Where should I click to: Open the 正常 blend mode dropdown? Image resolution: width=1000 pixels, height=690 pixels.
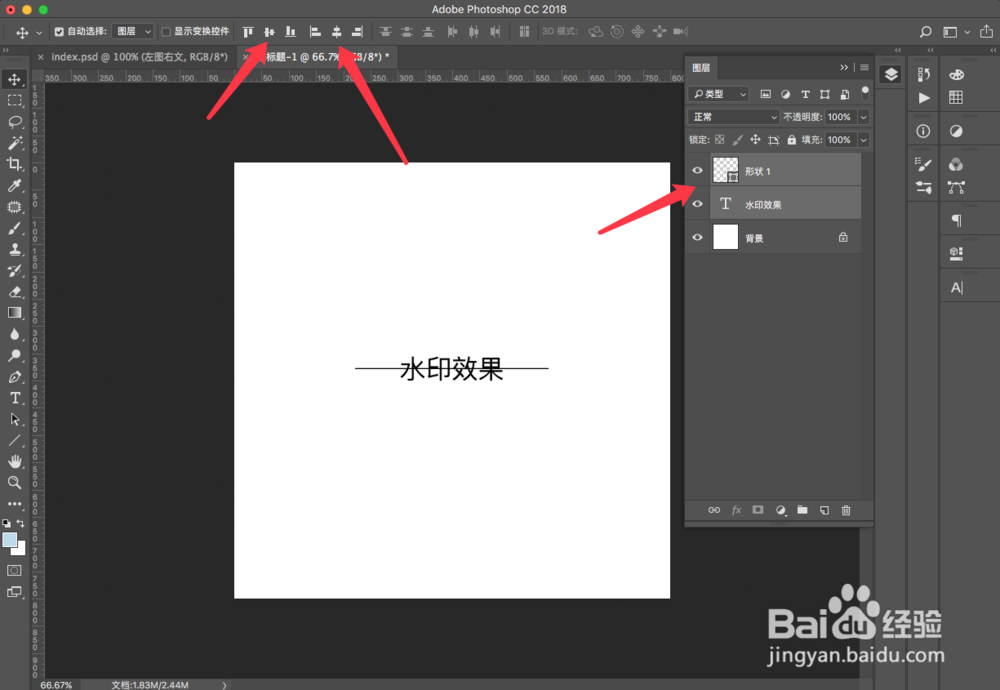(733, 117)
